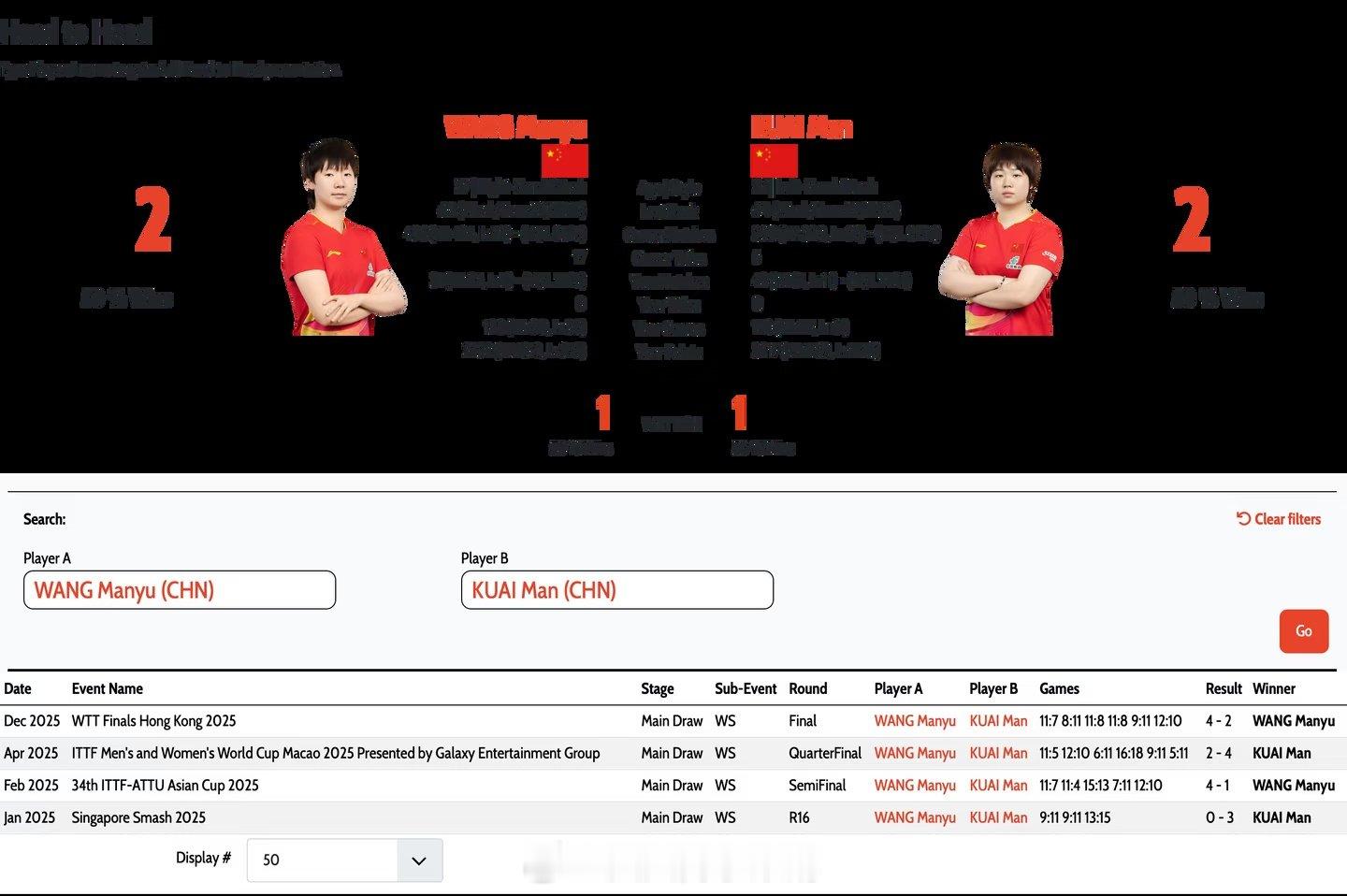Select the 'SemiFinal' round cell
Screen dimensions: 1347x896
(817, 786)
